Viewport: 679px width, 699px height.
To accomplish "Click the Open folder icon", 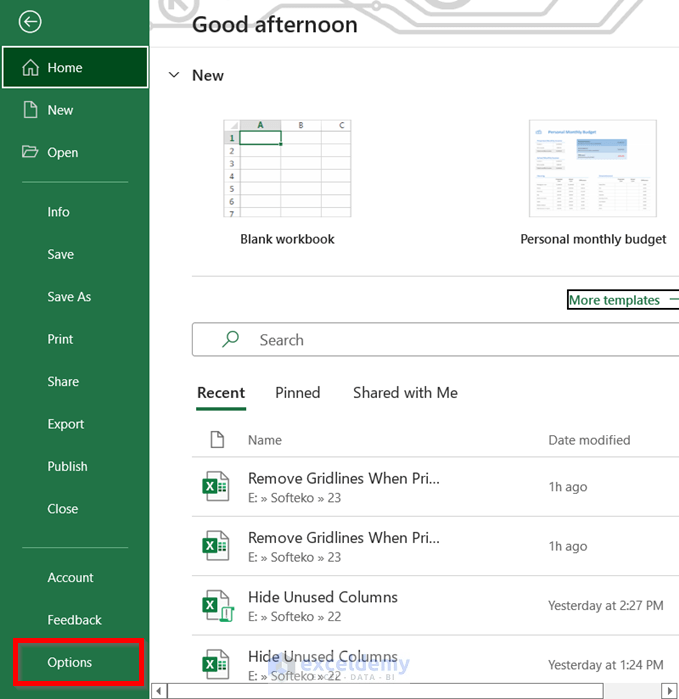I will pyautogui.click(x=30, y=152).
